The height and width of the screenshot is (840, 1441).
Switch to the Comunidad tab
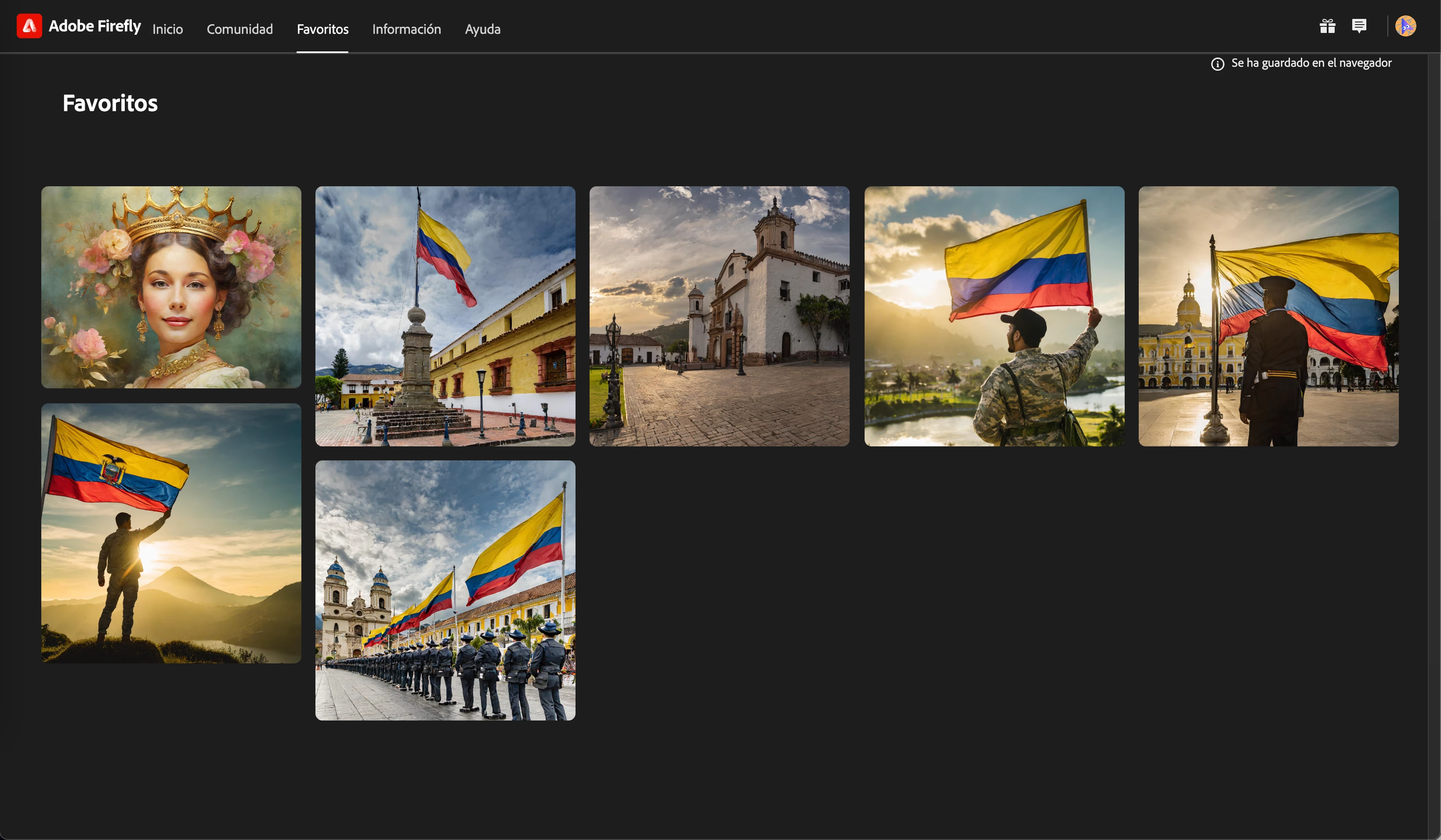click(x=239, y=29)
